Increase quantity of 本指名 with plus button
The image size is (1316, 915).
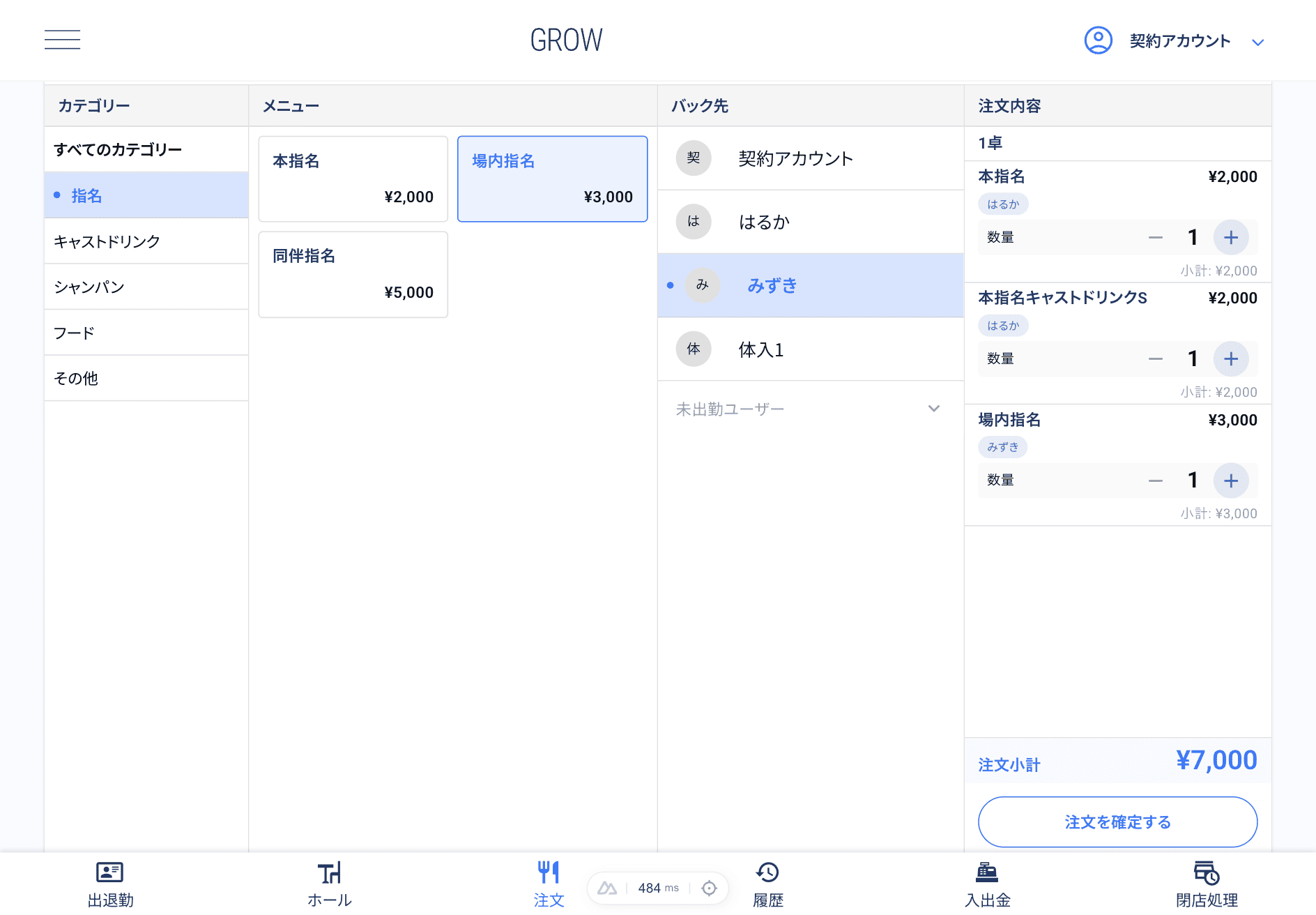pos(1231,237)
